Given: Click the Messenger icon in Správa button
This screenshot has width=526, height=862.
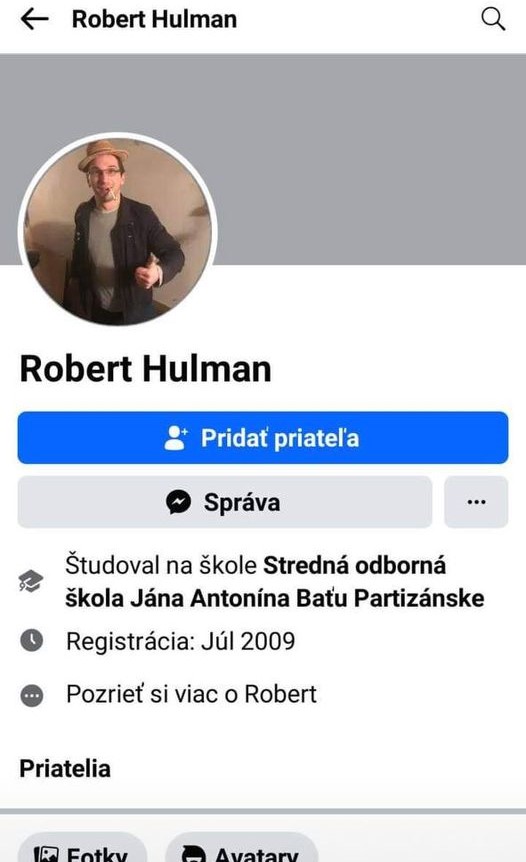Looking at the screenshot, I should pos(179,502).
